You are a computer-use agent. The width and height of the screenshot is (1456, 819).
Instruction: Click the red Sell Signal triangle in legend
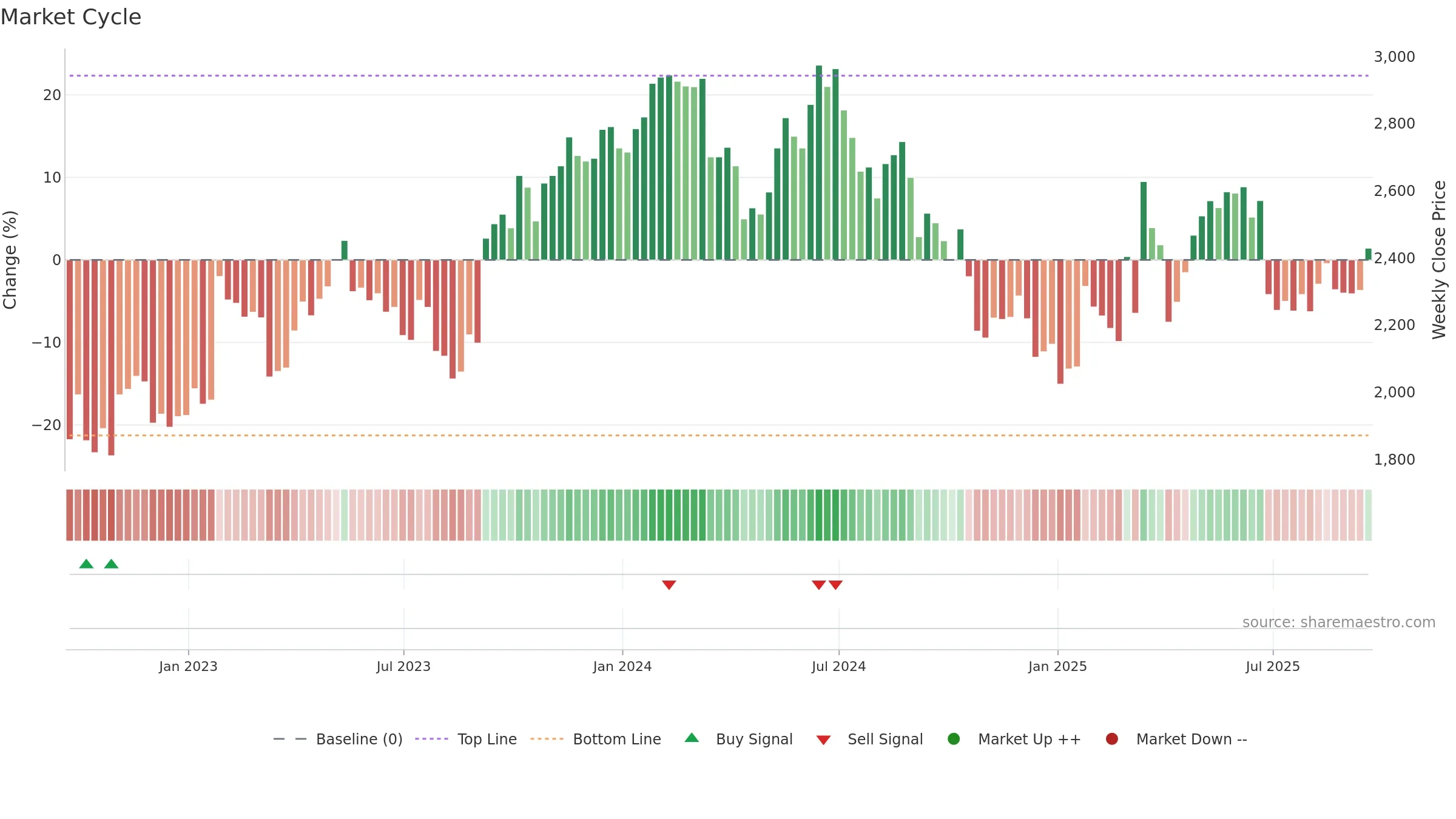tap(823, 740)
